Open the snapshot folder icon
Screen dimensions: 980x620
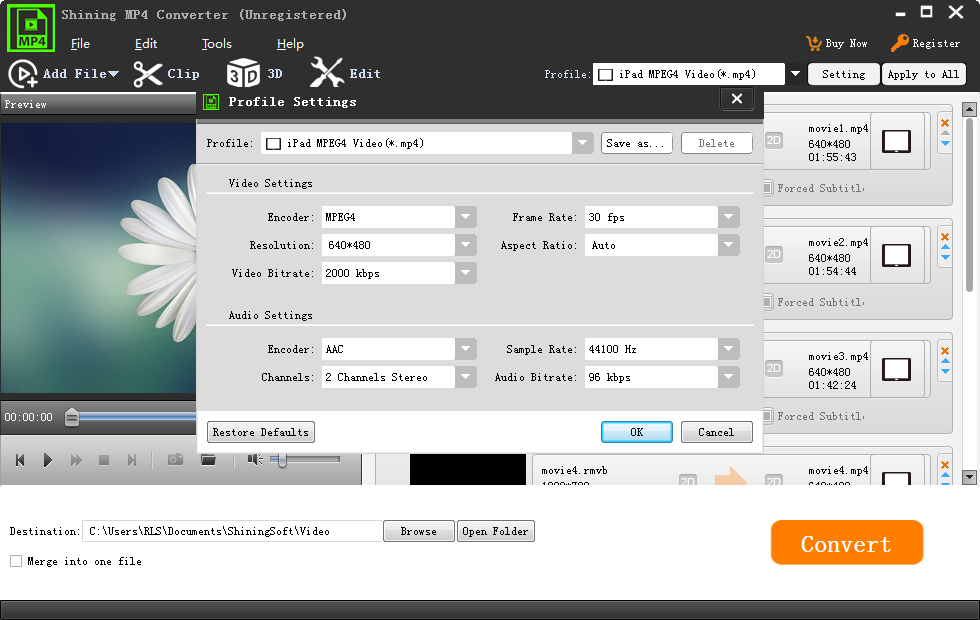(208, 459)
